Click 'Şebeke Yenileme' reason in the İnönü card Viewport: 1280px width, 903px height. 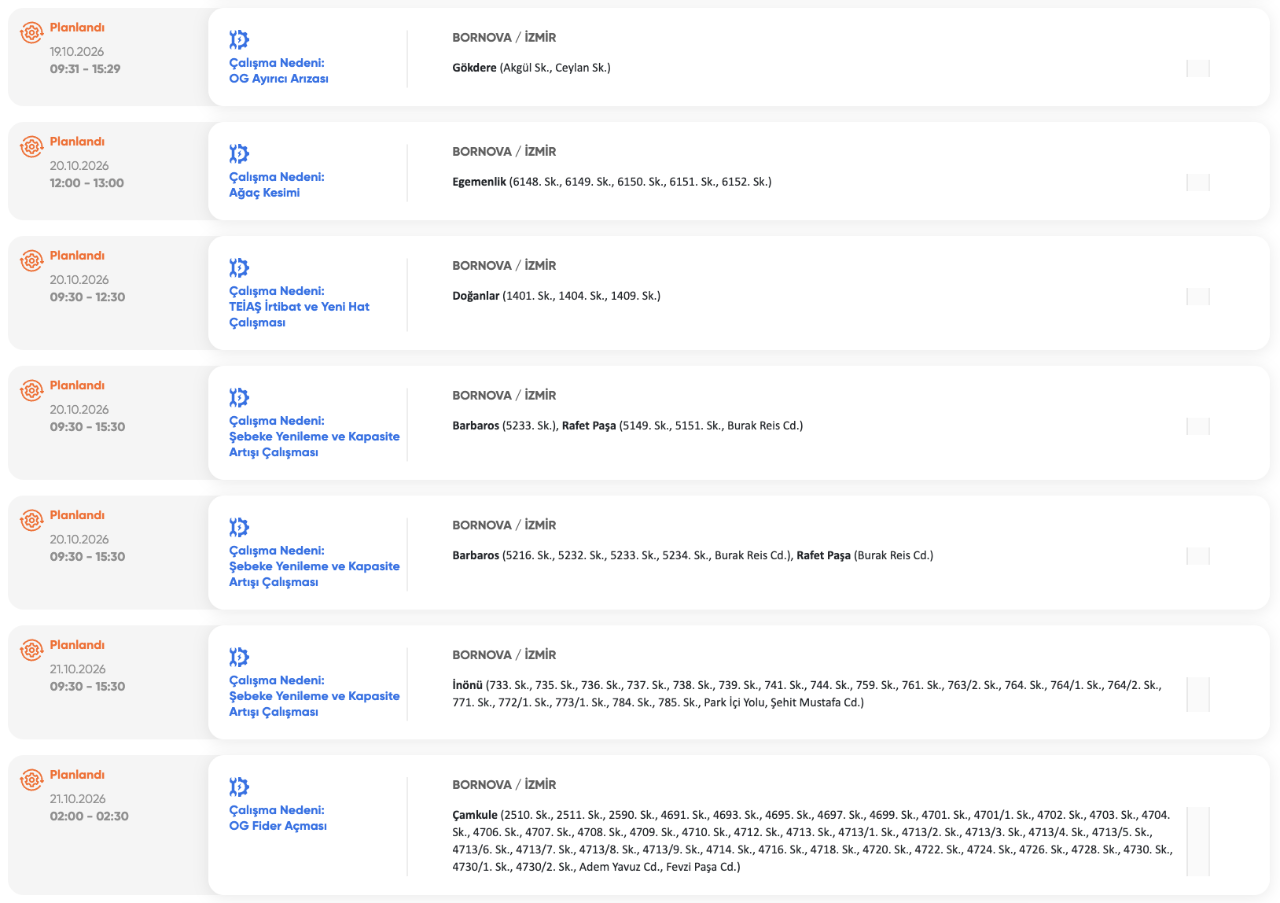[314, 704]
